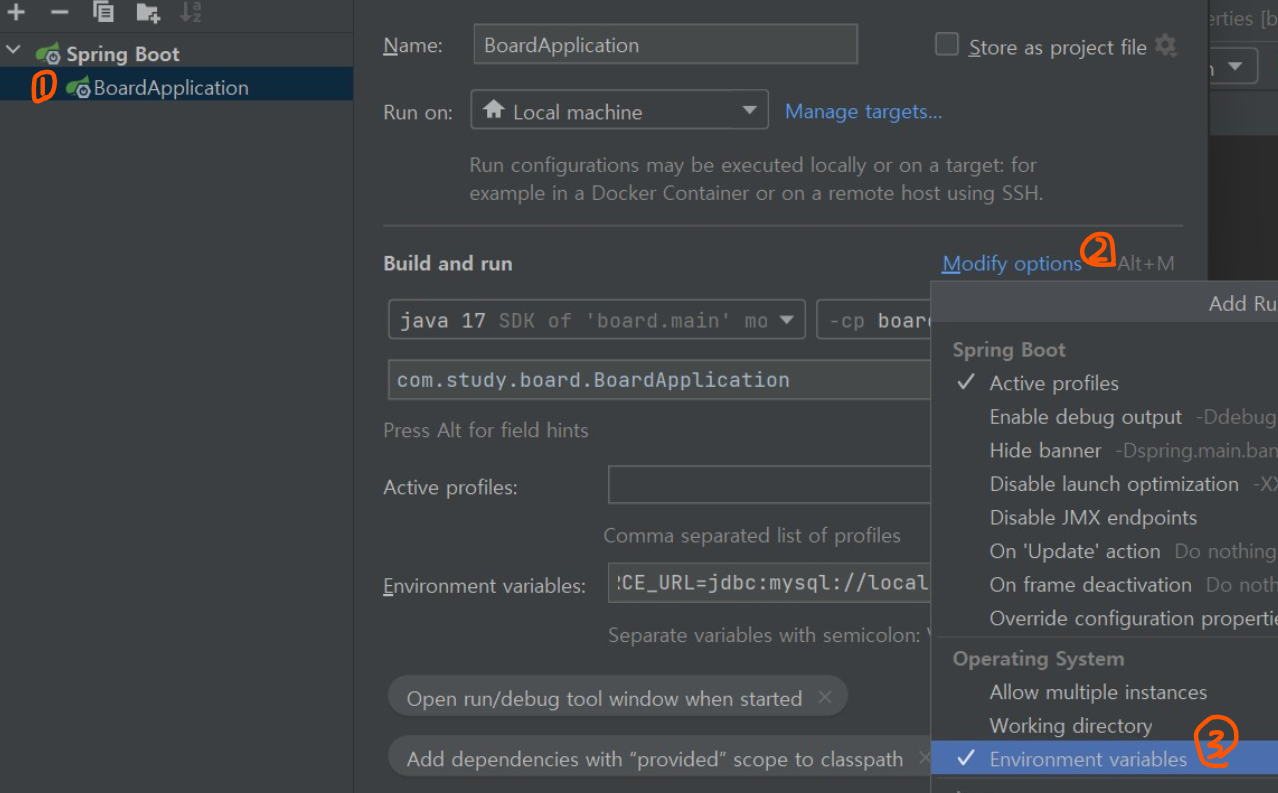This screenshot has width=1278, height=793.
Task: Select Disable launch optimization option
Action: pos(1114,484)
